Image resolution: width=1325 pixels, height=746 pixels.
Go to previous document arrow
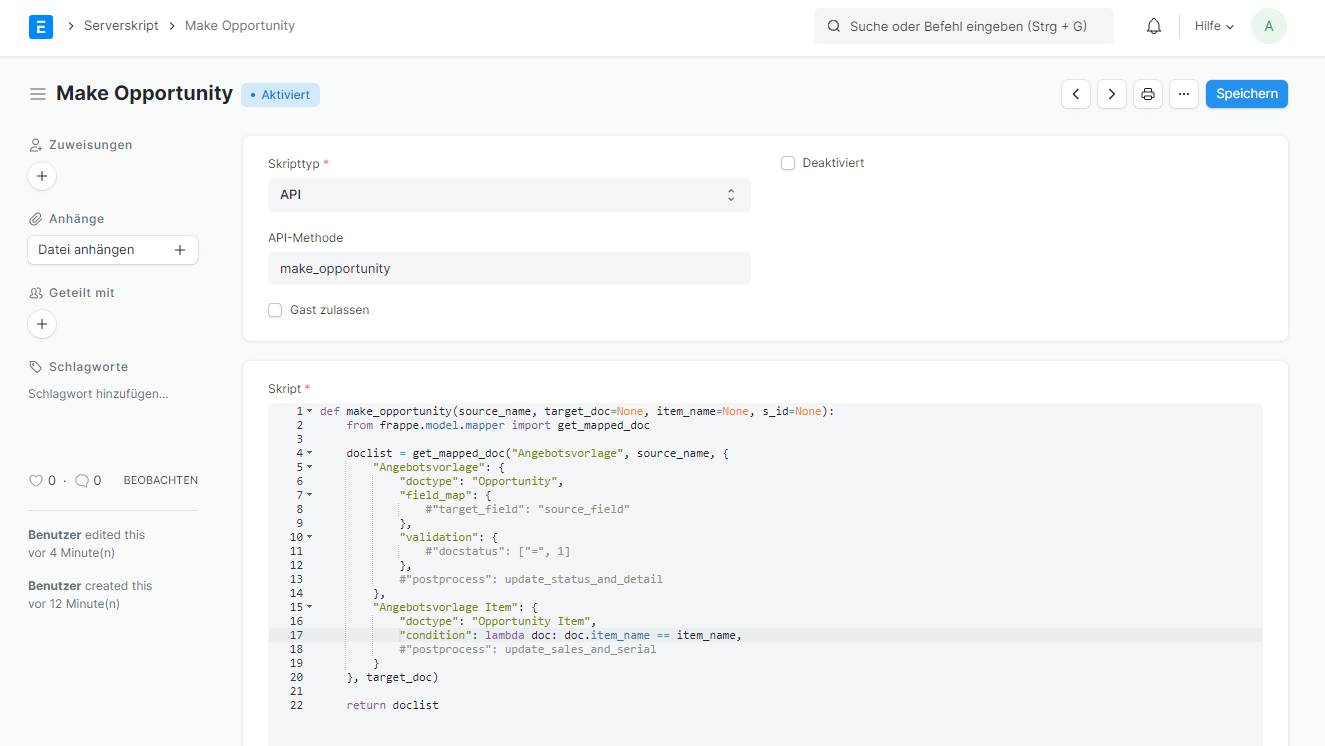point(1076,94)
